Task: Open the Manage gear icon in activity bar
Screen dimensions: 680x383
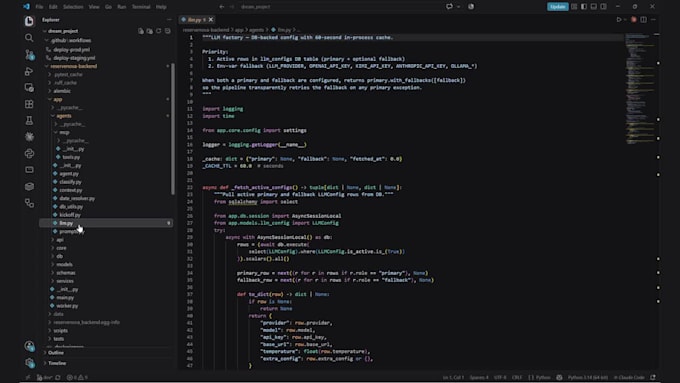Action: tap(29, 363)
